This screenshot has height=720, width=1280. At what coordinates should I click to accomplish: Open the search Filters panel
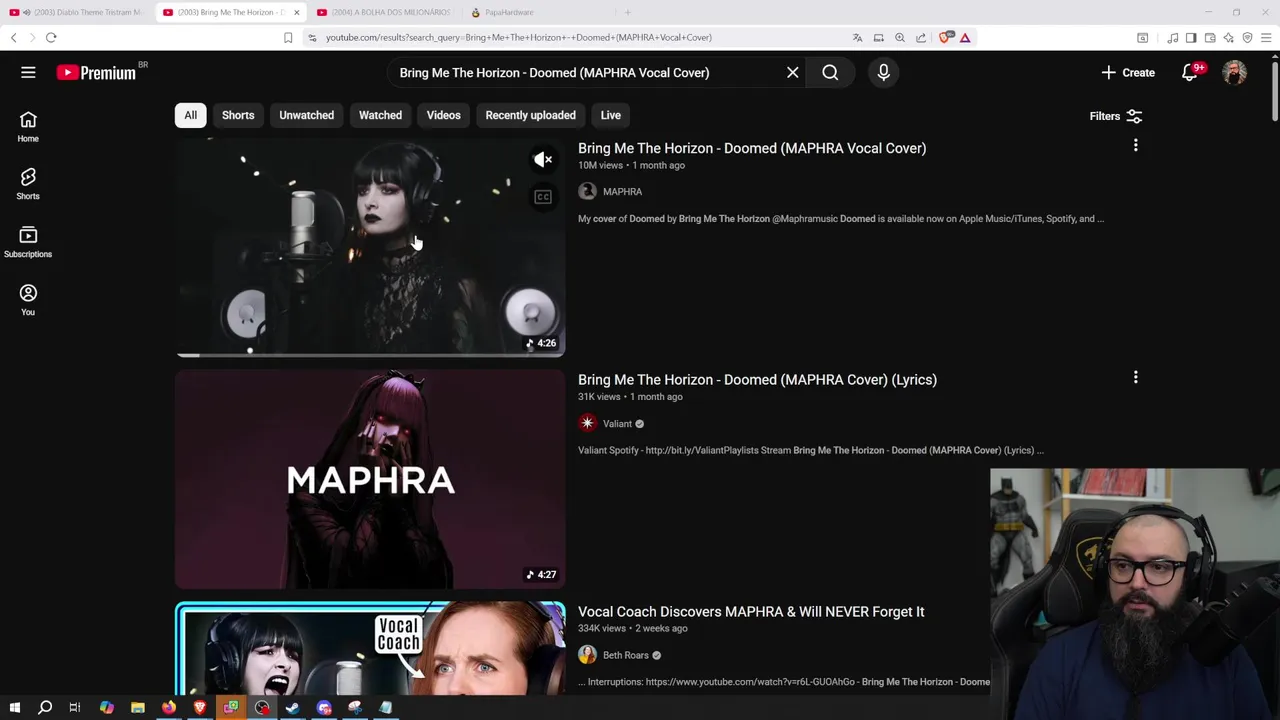(x=1116, y=116)
